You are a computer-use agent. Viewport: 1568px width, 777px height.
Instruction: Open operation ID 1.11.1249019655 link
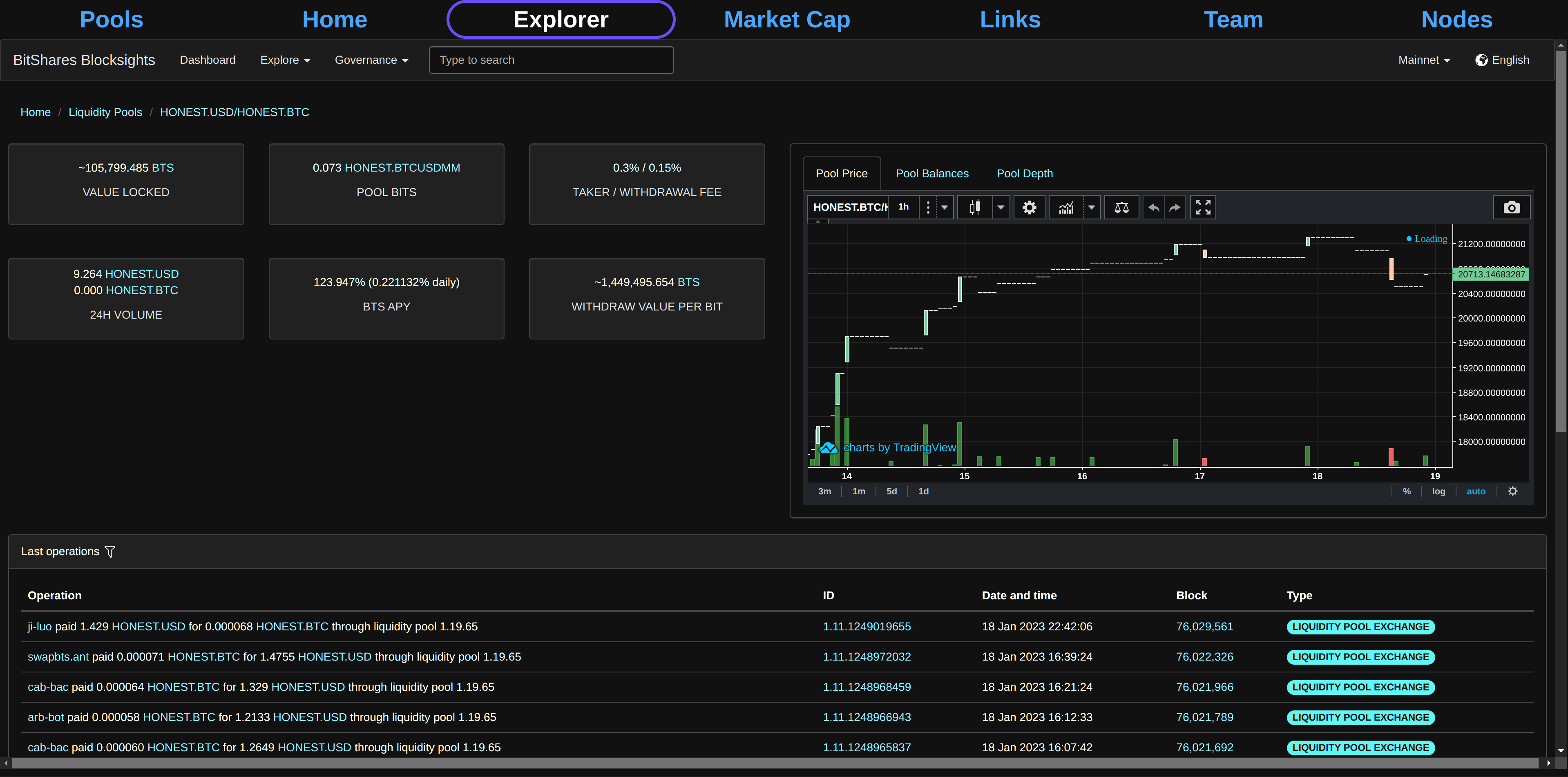pos(867,626)
